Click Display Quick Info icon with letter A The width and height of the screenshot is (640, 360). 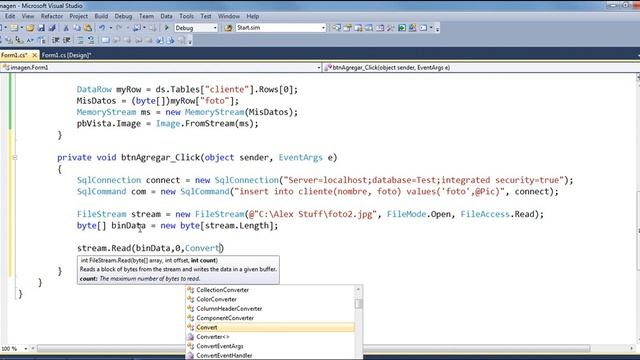(30, 40)
